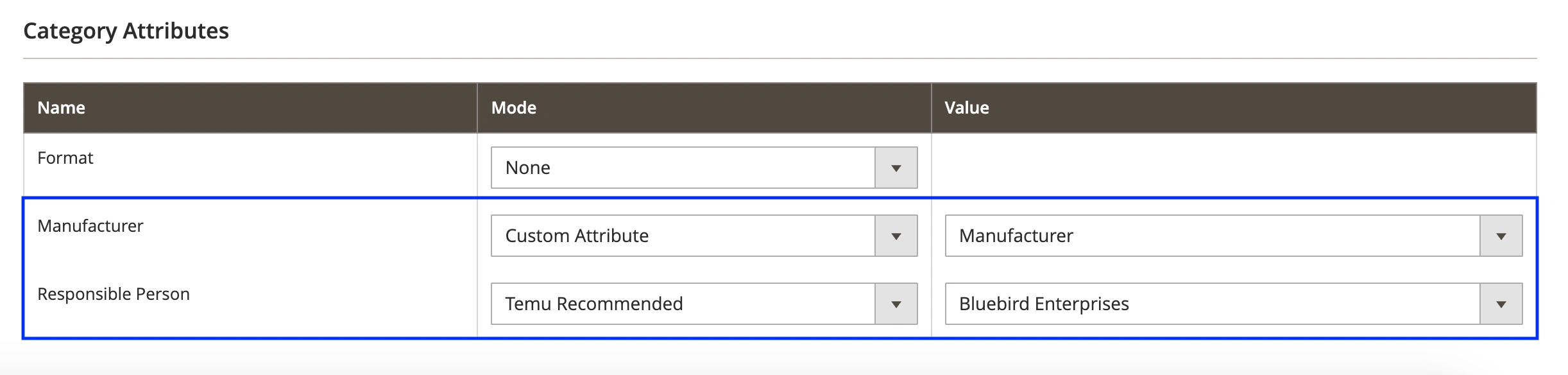
Task: Open the Temu Recommended mode select
Action: pyautogui.click(x=683, y=304)
